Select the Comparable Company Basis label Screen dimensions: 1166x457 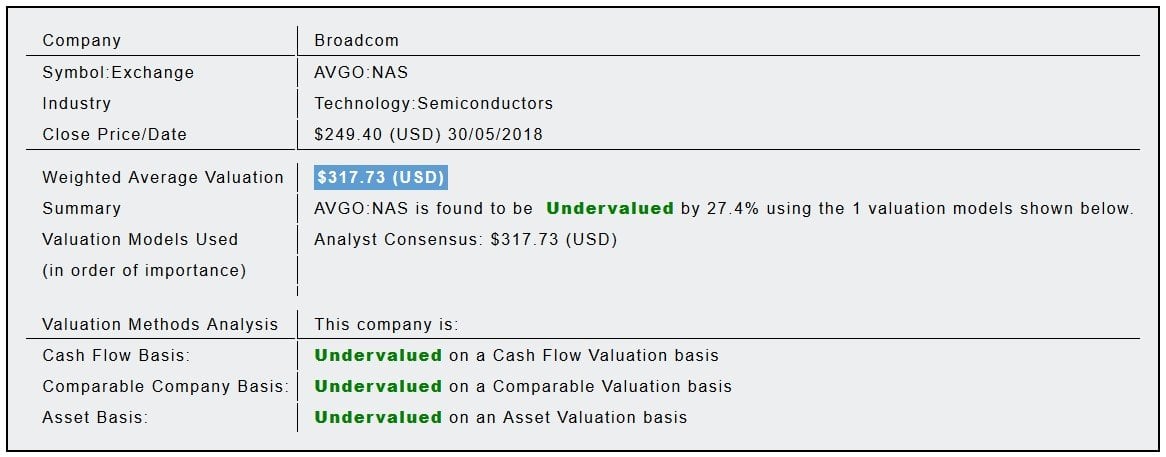tap(165, 387)
